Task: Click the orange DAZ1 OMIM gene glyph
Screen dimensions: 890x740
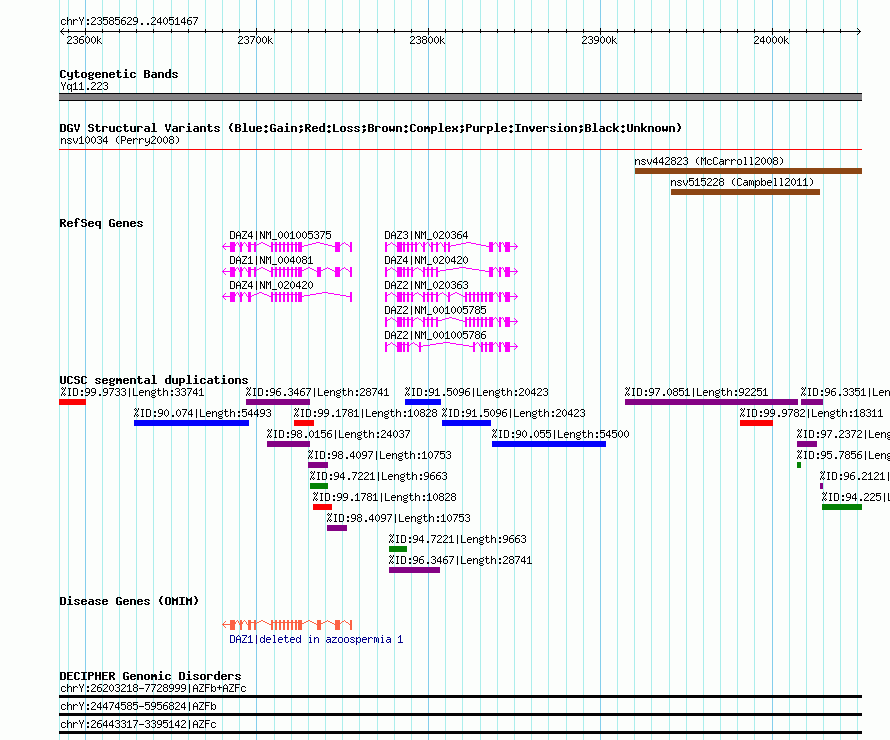Action: tap(287, 625)
